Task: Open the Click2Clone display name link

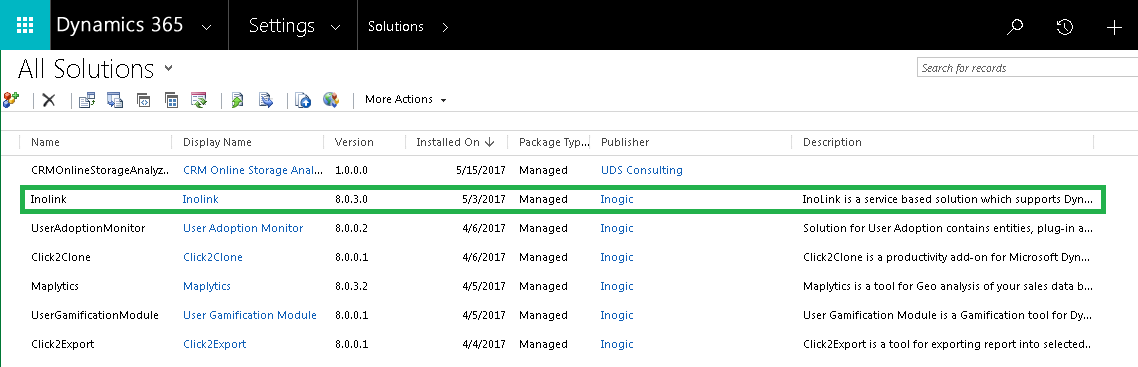Action: tap(213, 257)
